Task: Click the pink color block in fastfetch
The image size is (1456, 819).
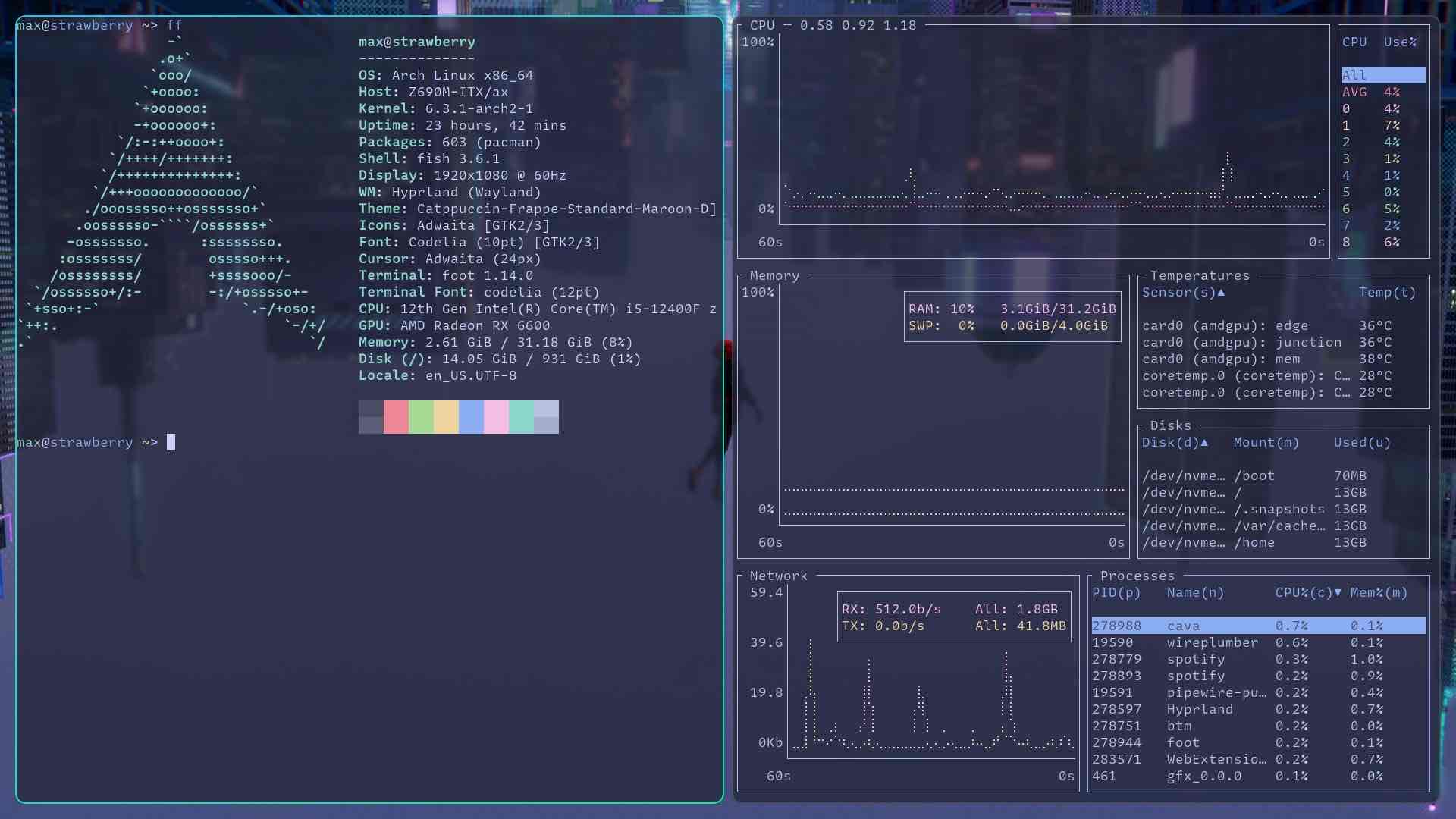Action: [x=496, y=417]
